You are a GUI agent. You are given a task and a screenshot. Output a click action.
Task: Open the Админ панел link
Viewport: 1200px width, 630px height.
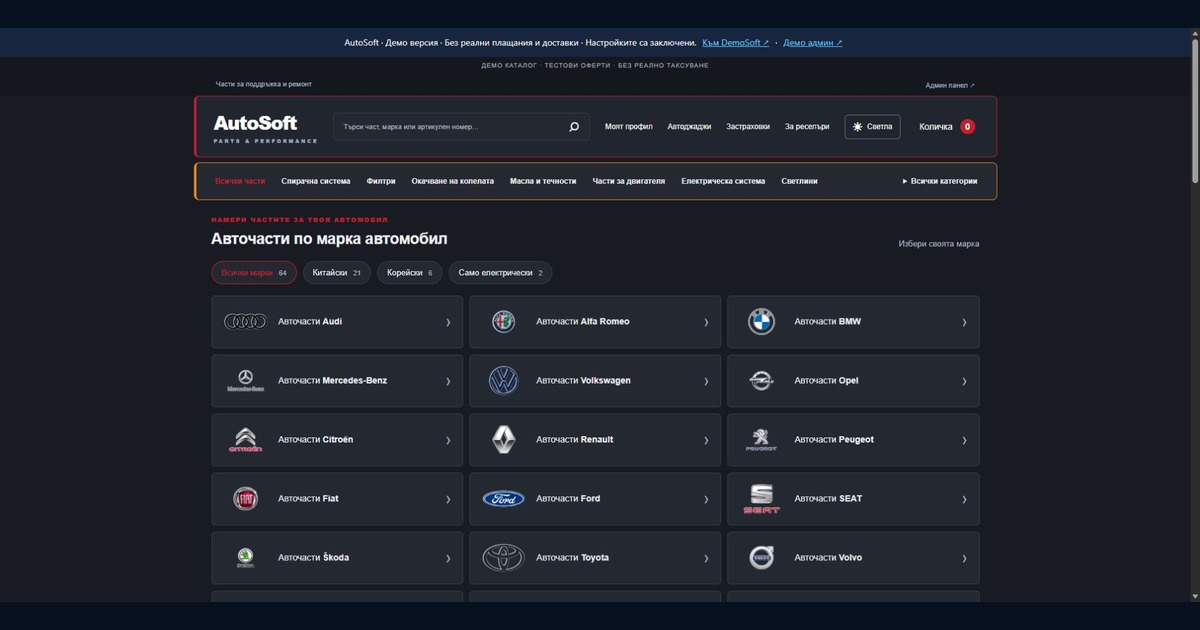point(950,85)
